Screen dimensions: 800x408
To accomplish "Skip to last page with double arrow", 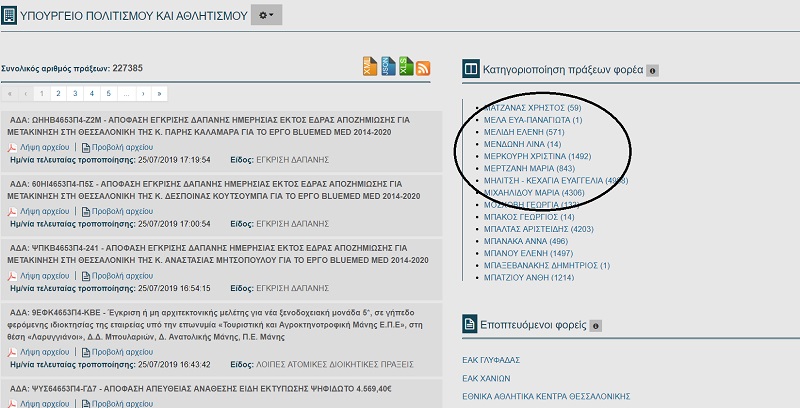I will [159, 93].
